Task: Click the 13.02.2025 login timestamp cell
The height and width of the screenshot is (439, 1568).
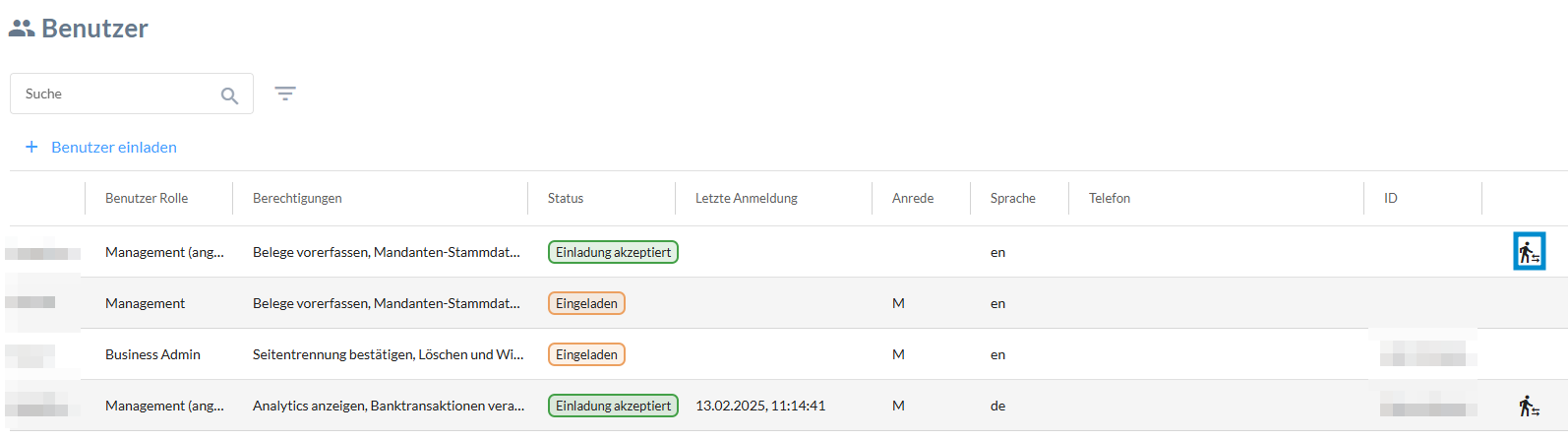Action: (760, 406)
